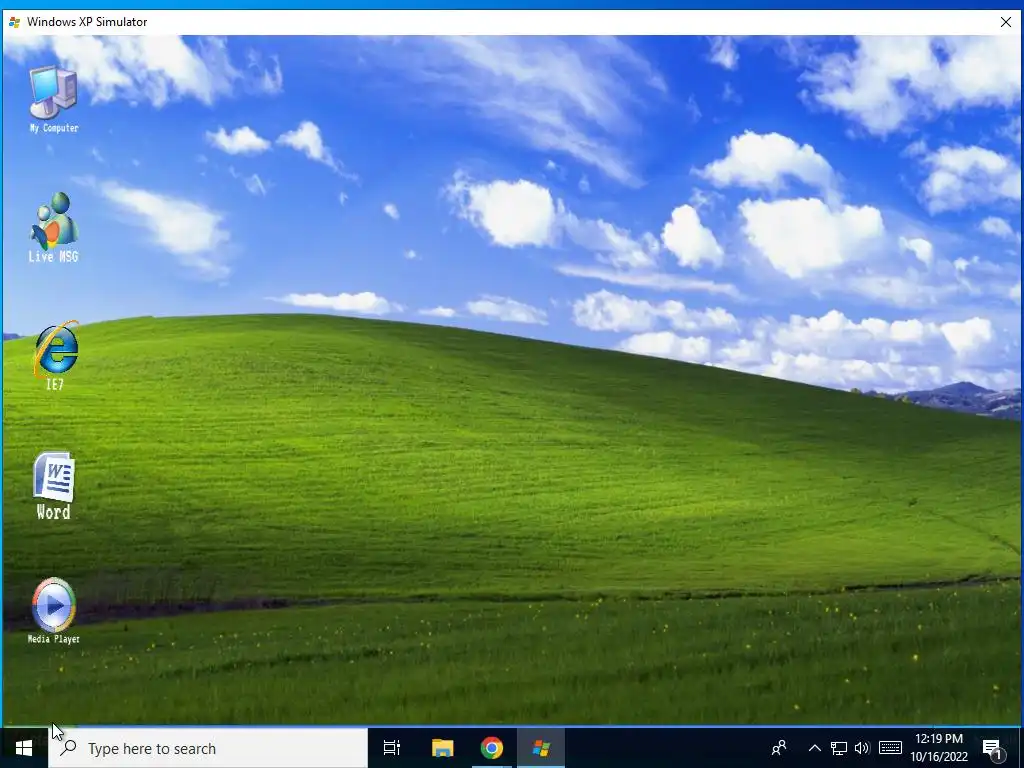
Task: Open the network status tray icon
Action: click(x=839, y=748)
